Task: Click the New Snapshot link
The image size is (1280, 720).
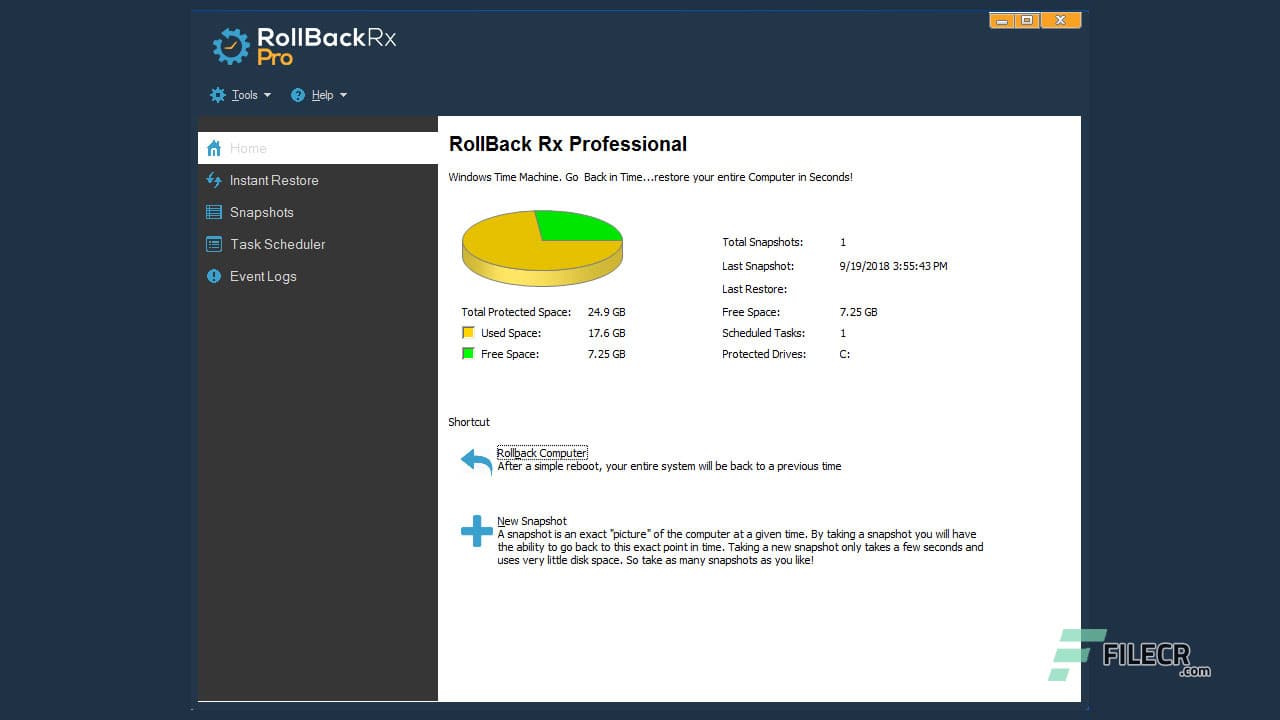Action: point(531,520)
